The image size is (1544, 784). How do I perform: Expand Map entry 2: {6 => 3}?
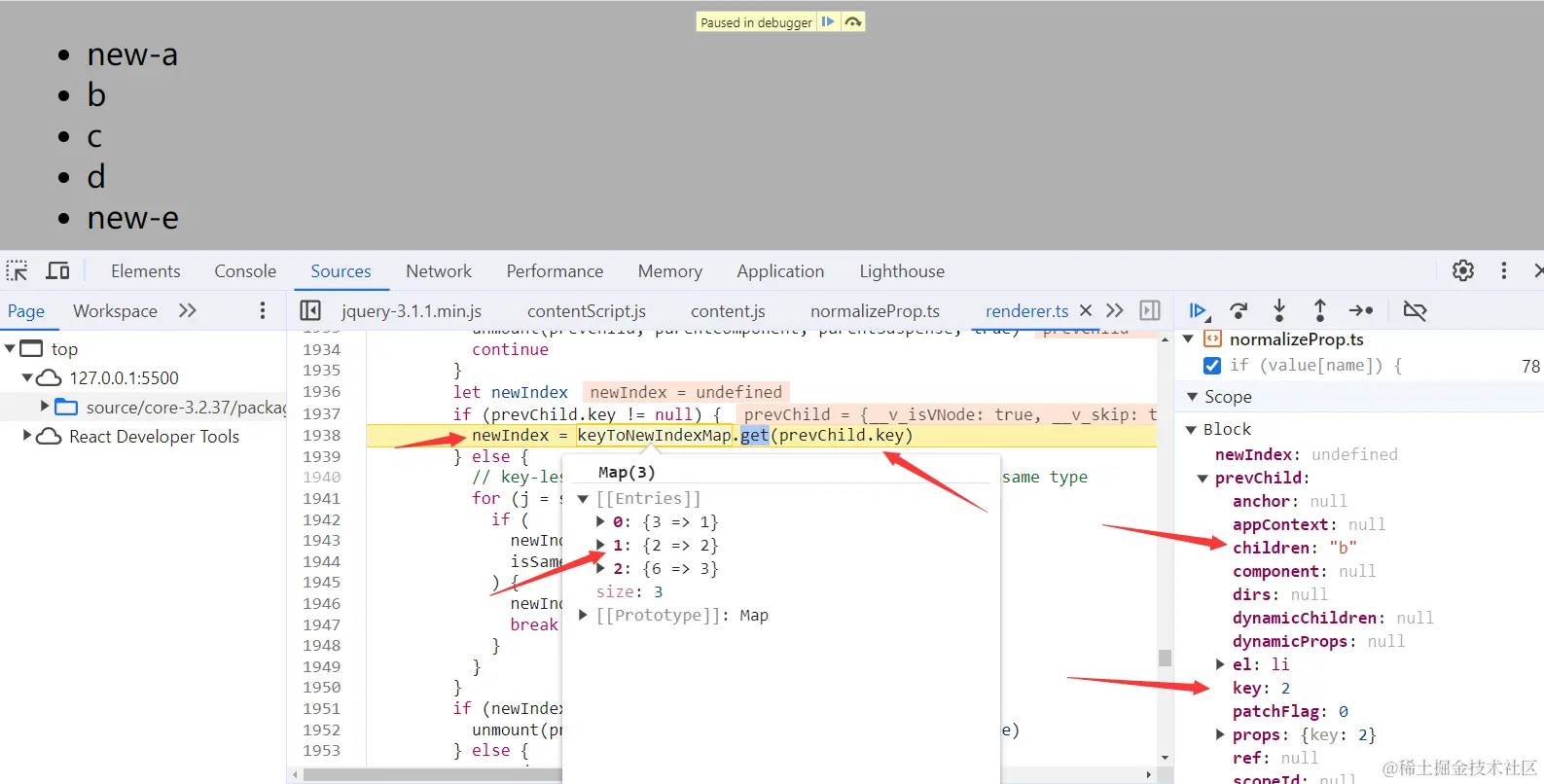pos(600,568)
